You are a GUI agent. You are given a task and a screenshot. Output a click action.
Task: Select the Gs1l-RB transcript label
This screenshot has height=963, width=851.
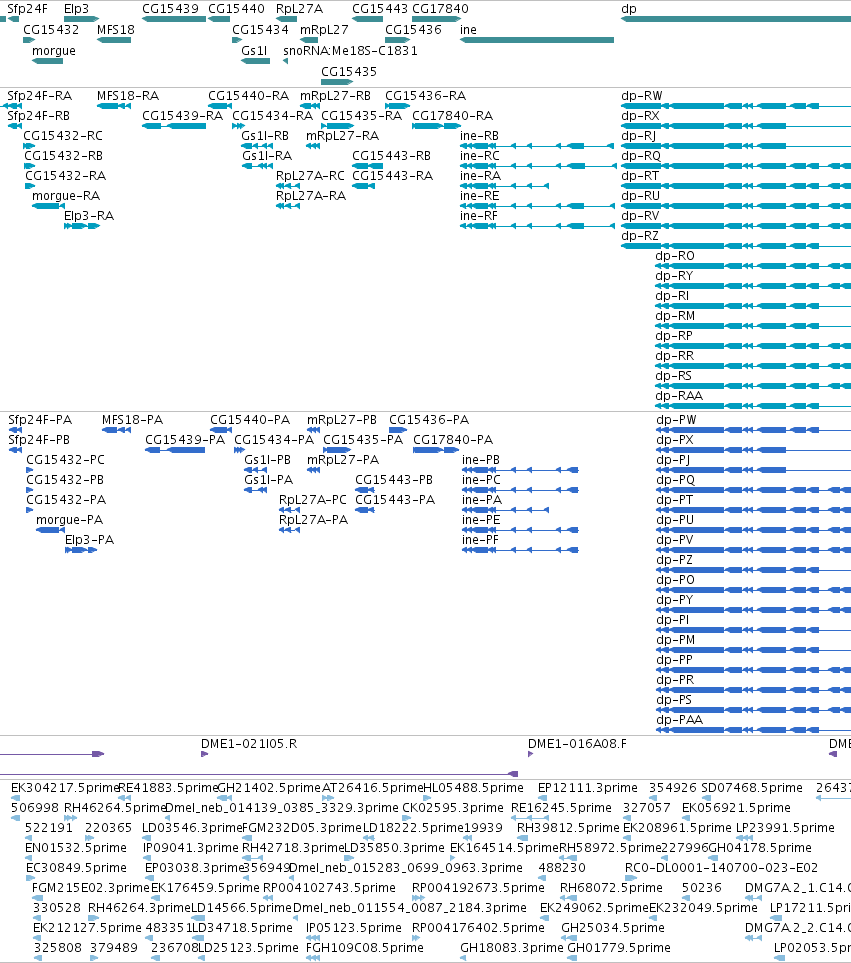pos(265,136)
